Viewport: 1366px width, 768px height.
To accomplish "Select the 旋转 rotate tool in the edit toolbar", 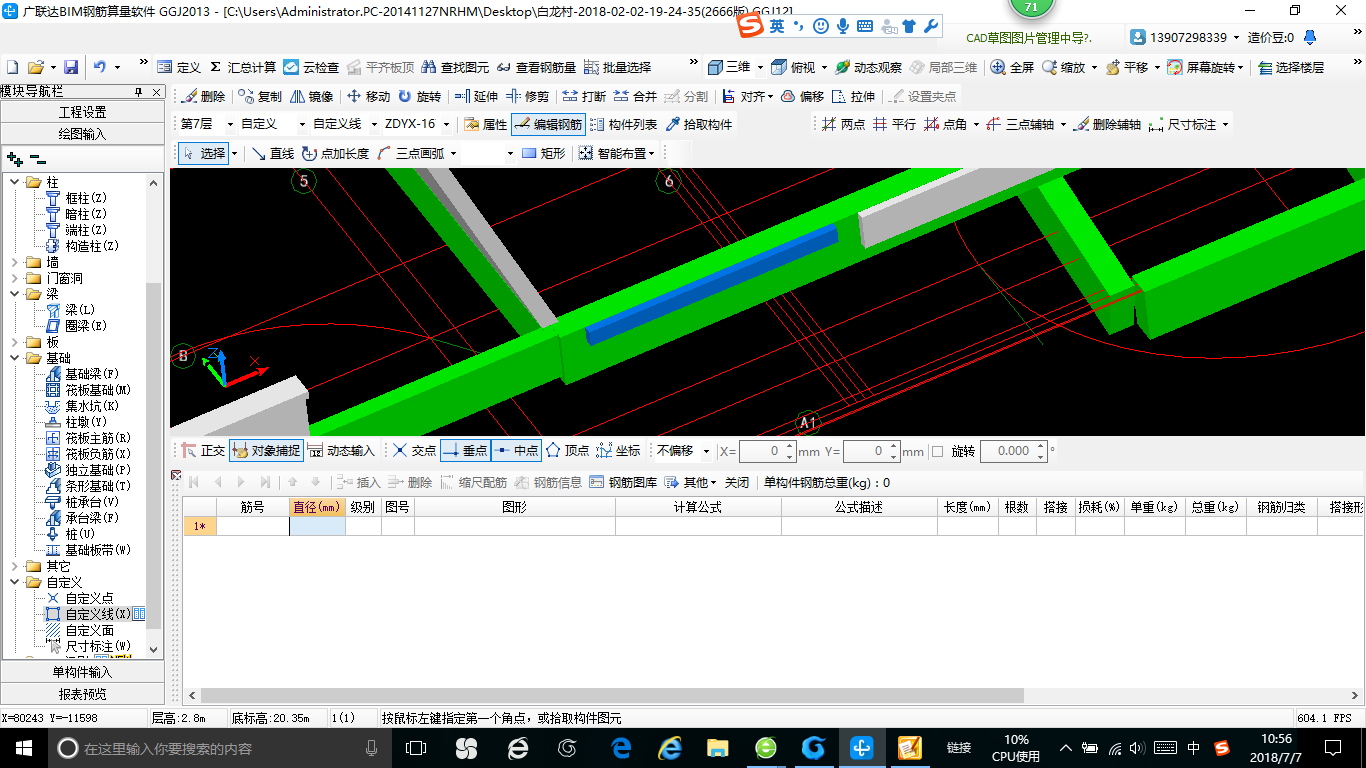I will [x=419, y=96].
